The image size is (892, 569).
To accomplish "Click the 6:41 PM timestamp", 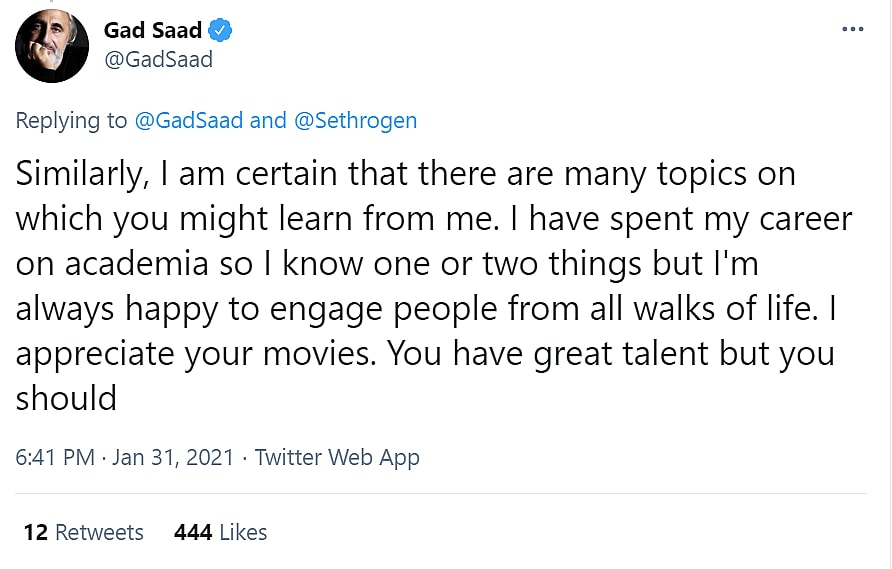I will [x=55, y=458].
